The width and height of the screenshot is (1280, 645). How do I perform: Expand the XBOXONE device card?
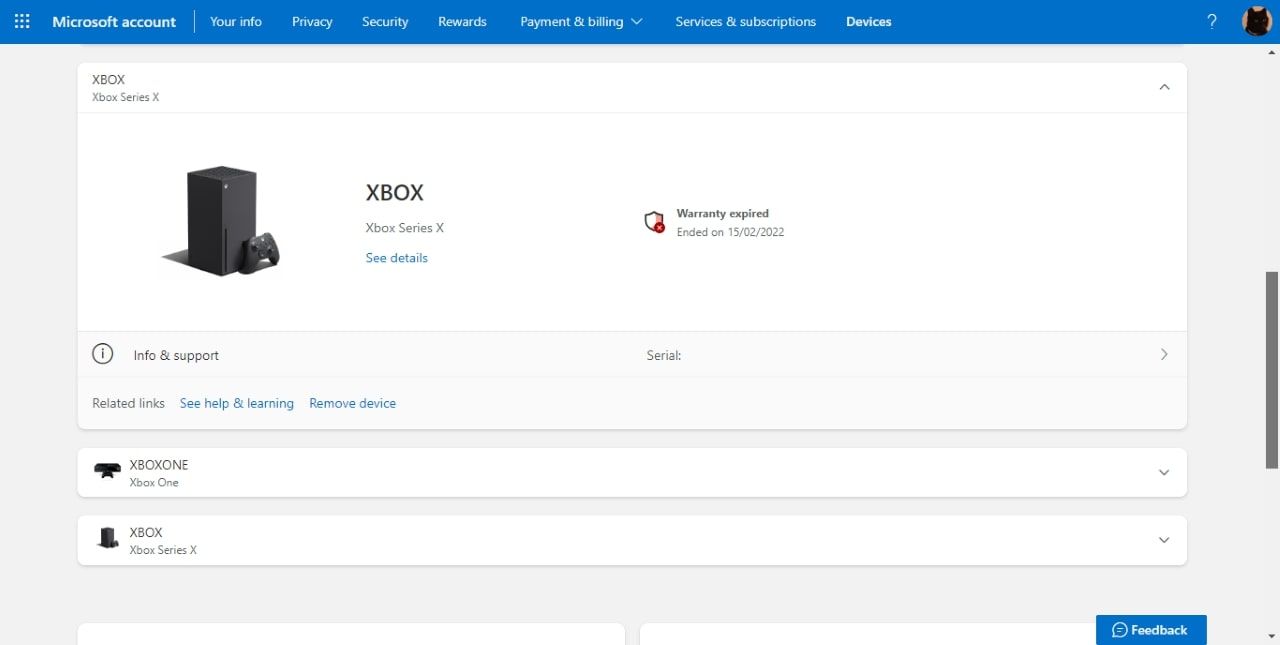tap(1163, 472)
